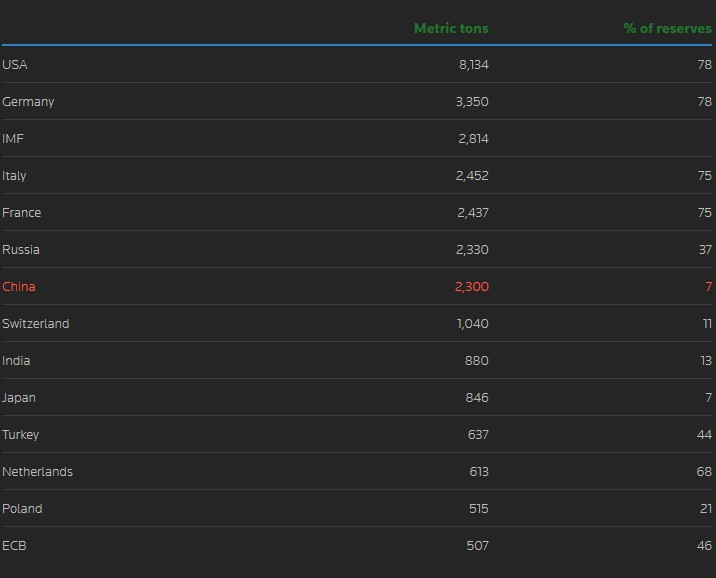Click the Poland row label
Screen dimensions: 716x578
tap(22, 509)
